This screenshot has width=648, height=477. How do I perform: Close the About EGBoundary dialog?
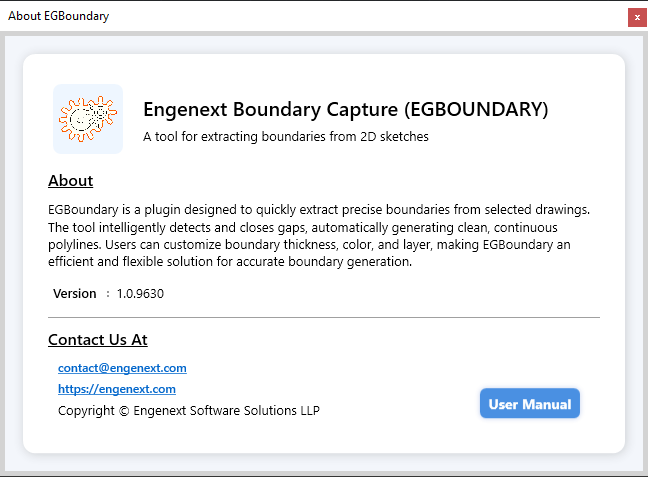tap(637, 18)
